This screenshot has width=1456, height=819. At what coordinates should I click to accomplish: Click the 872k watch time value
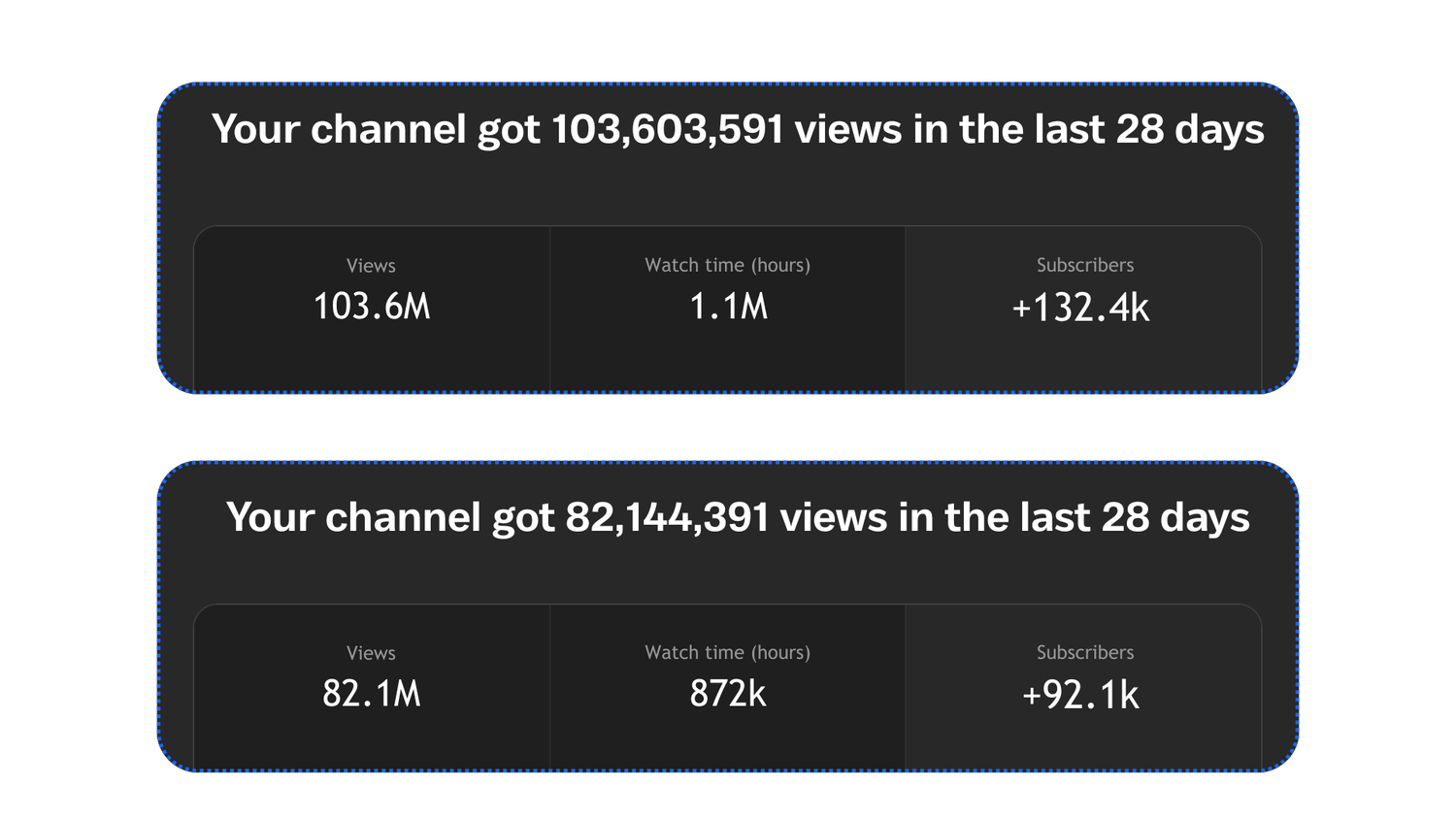(728, 694)
